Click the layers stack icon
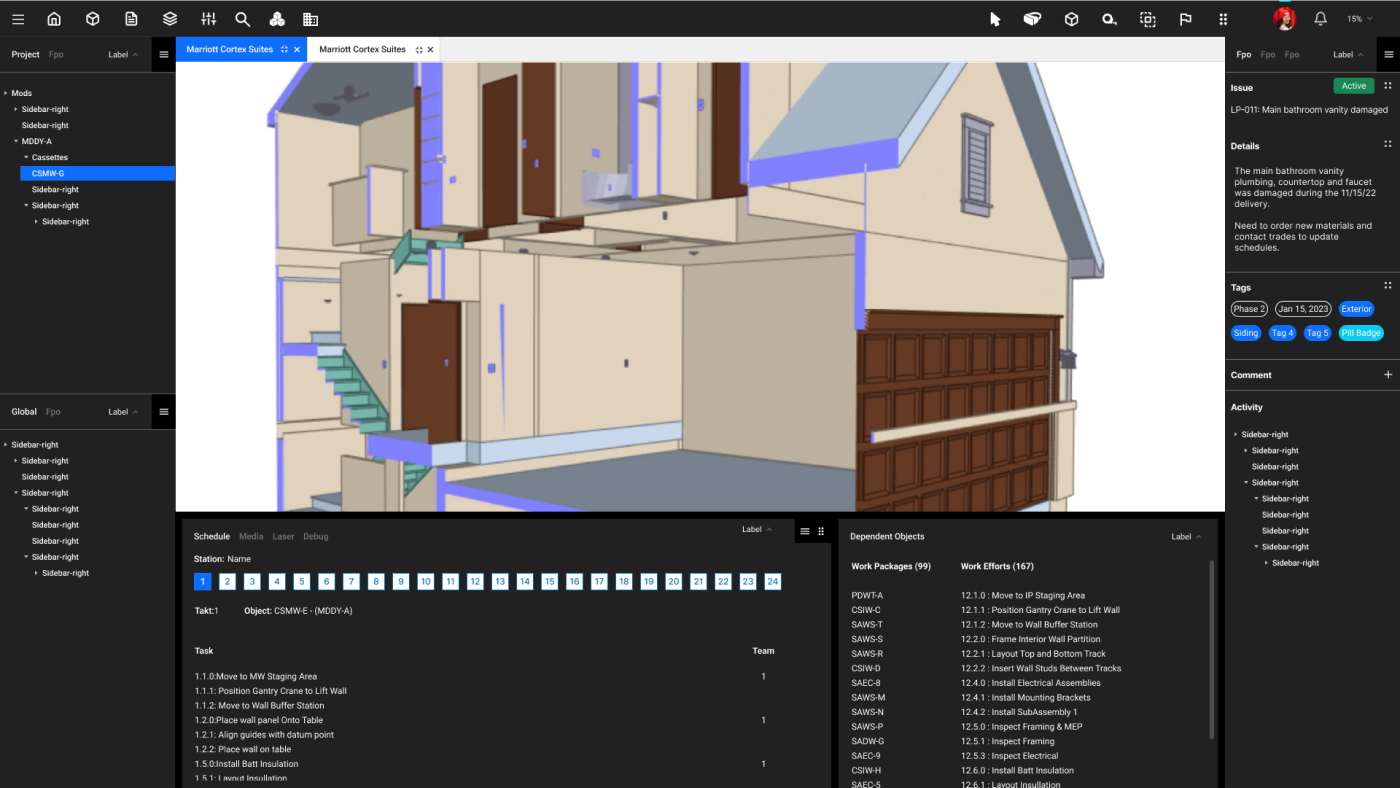Viewport: 1400px width, 788px height. 170,19
